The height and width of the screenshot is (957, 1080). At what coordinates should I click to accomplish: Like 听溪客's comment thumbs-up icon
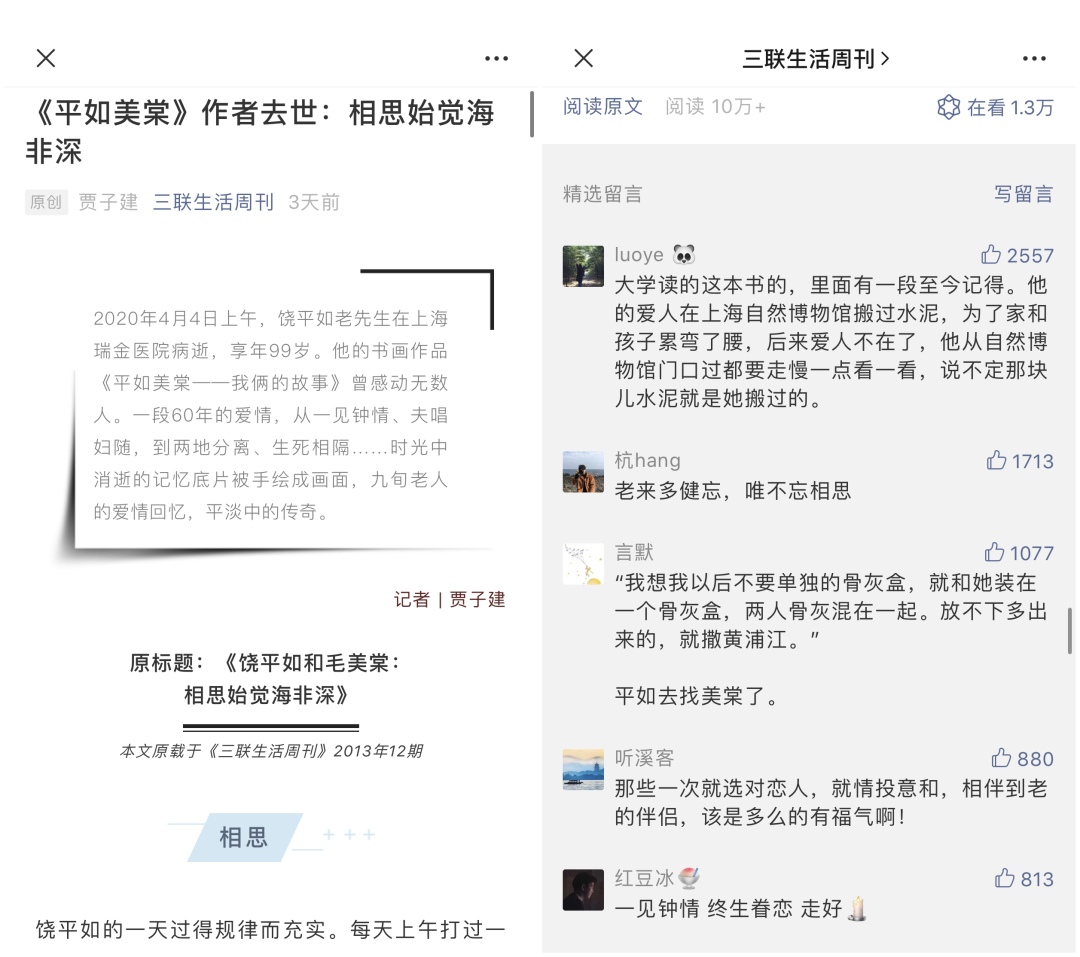(x=1001, y=758)
